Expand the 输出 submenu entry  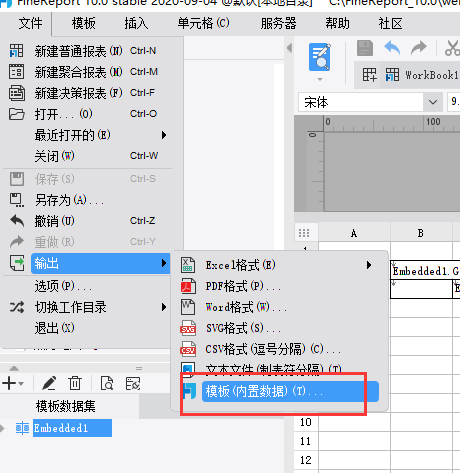(x=101, y=263)
